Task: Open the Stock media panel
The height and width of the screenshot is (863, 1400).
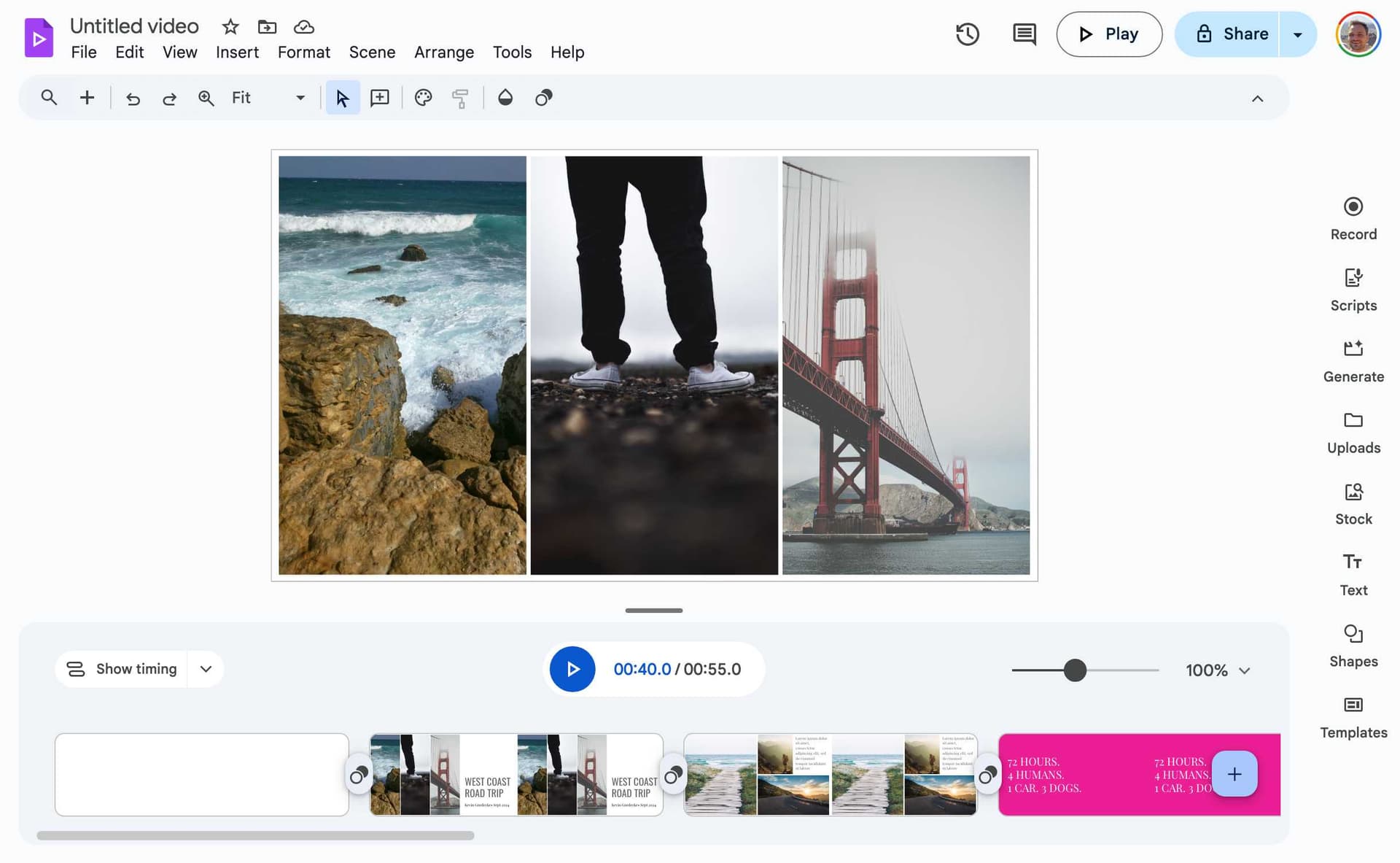Action: click(x=1353, y=503)
